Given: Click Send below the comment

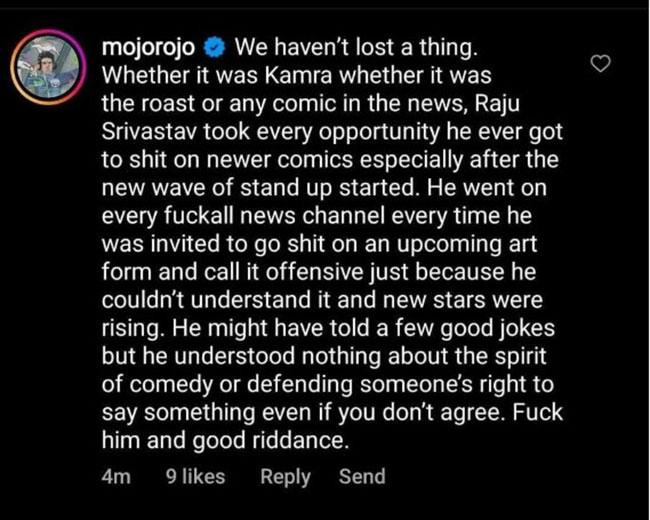Looking at the screenshot, I should pos(362,477).
